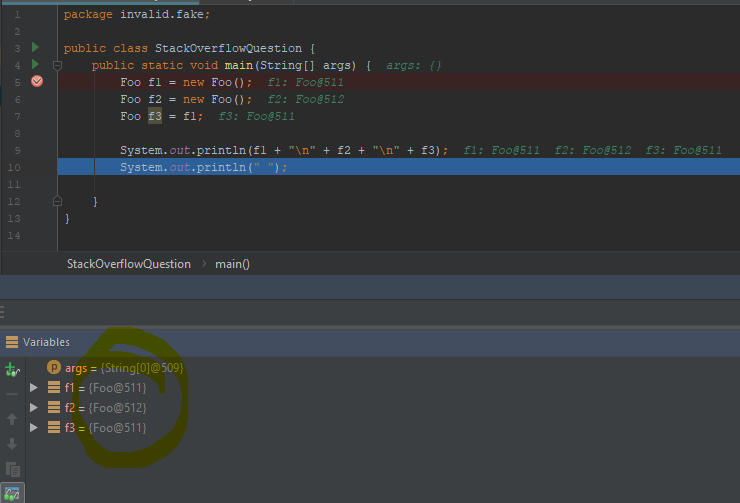Click the duplicate/copy icon in Variables sidebar
This screenshot has width=740, height=503.
(x=12, y=469)
